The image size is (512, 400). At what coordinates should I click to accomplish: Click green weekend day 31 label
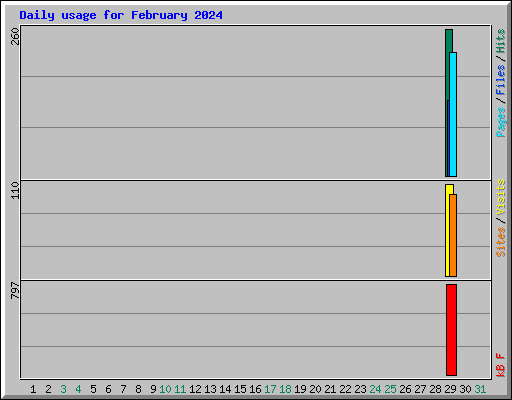[480, 389]
